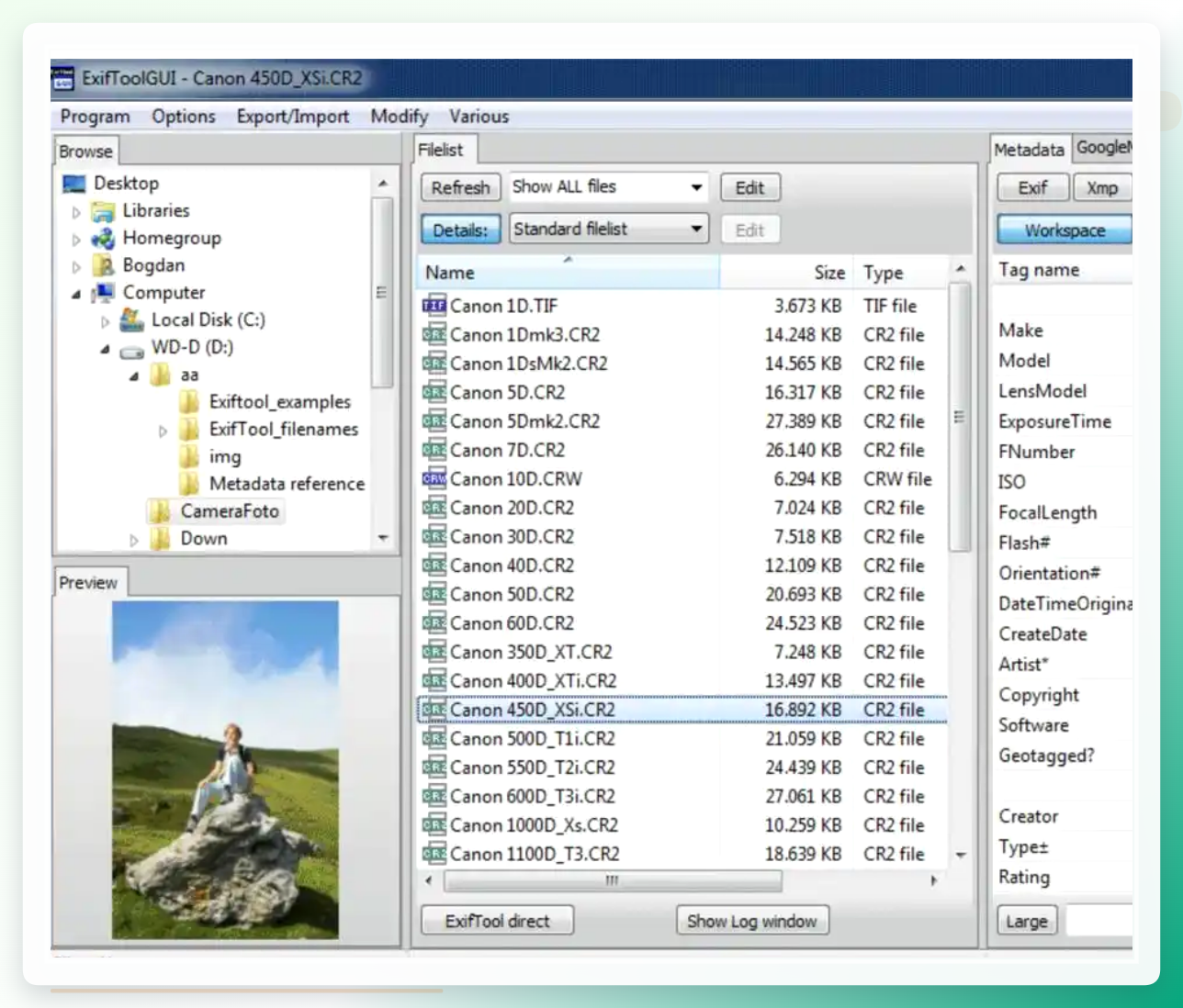Screen dimensions: 1183x1008
Task: Click the Homegroup icon
Action: 104,239
